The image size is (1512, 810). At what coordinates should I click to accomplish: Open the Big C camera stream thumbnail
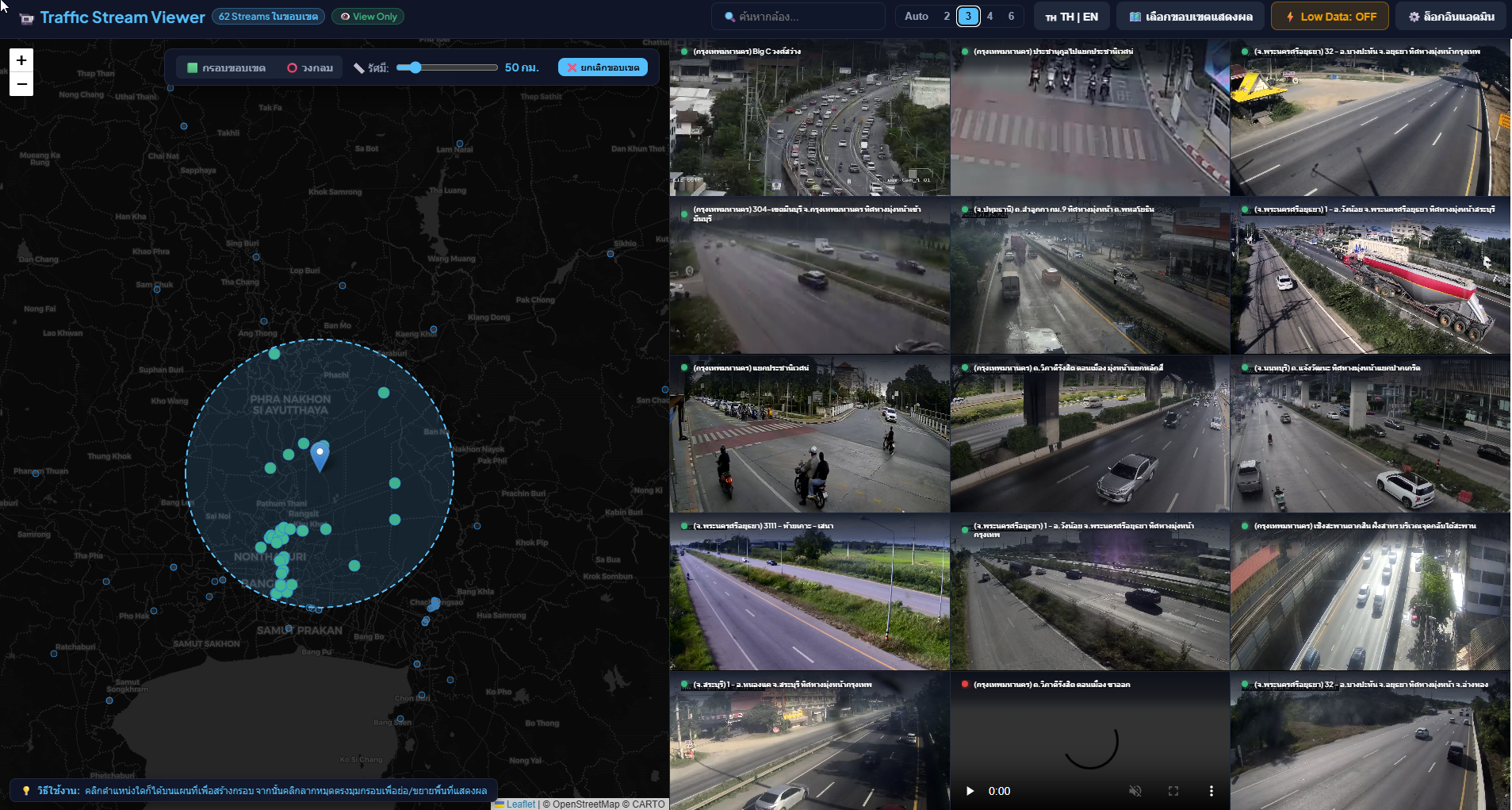pos(810,119)
